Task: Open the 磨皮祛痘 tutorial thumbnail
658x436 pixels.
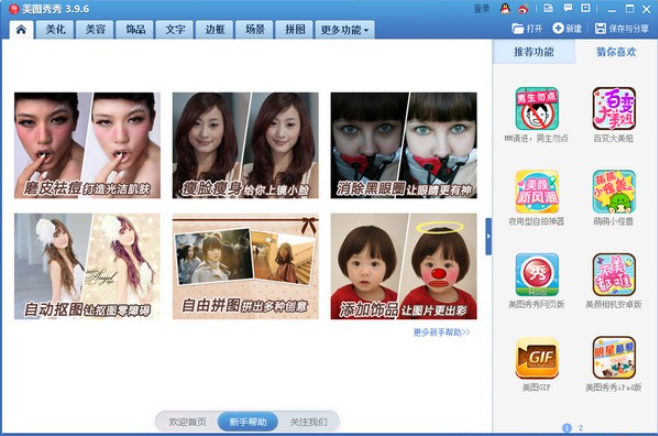Action: click(x=87, y=145)
